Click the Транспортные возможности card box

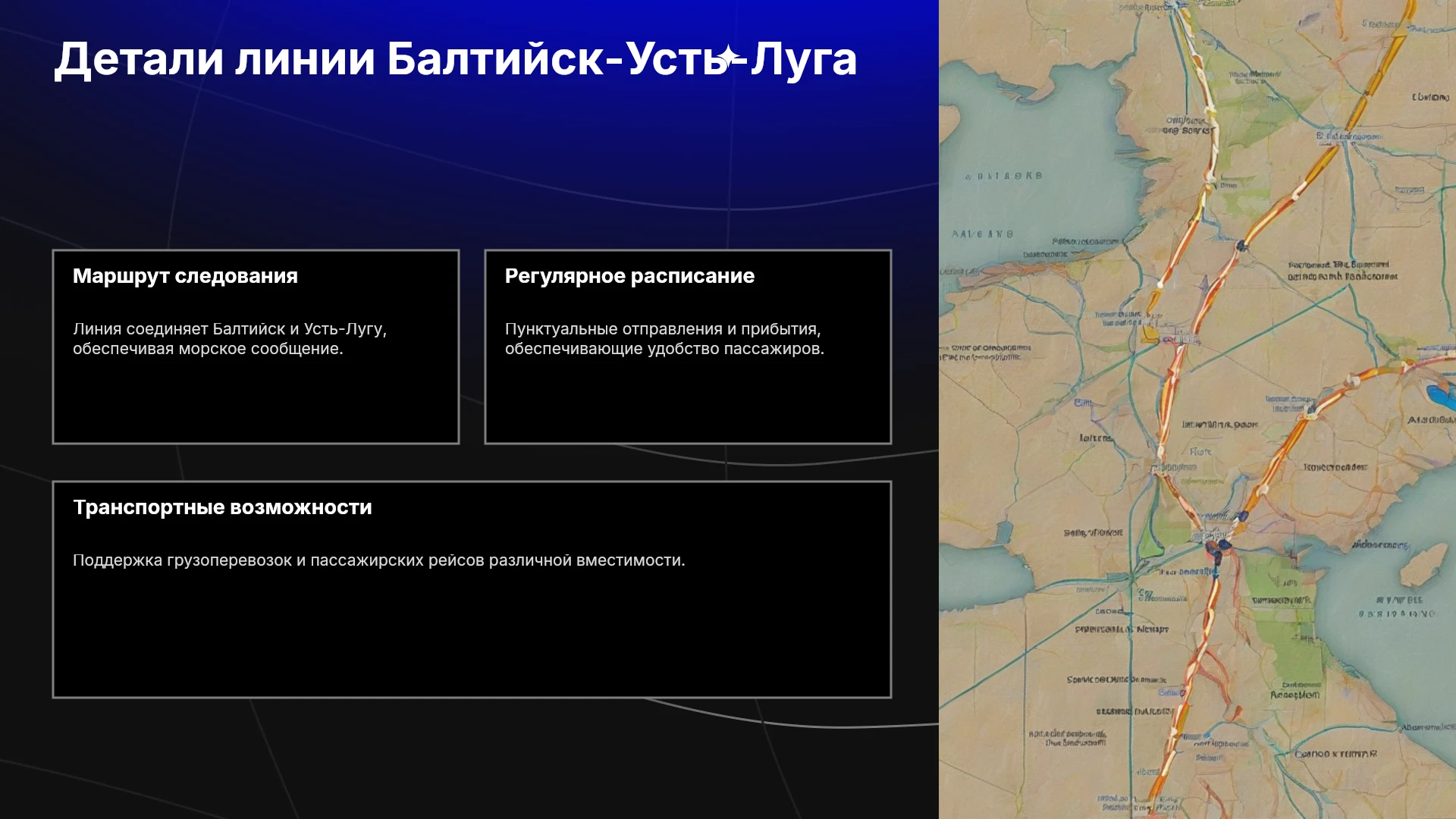click(x=472, y=589)
